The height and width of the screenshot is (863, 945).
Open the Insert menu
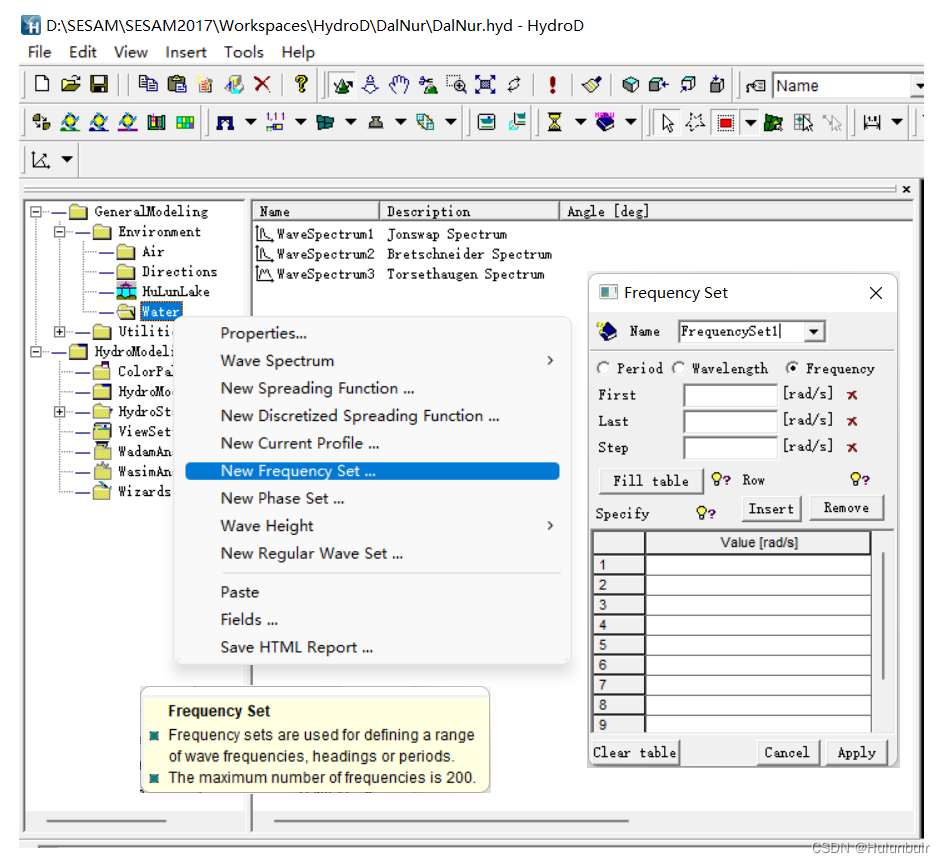tap(186, 52)
